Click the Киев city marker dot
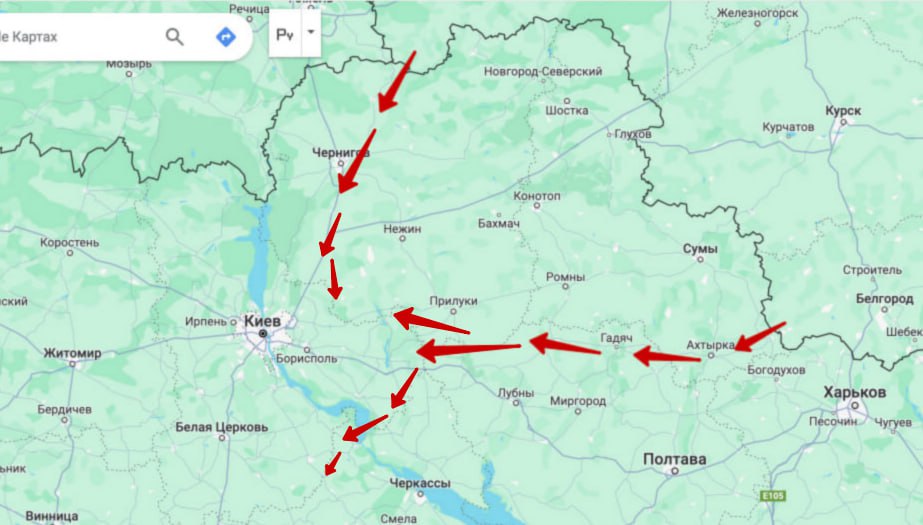 263,334
